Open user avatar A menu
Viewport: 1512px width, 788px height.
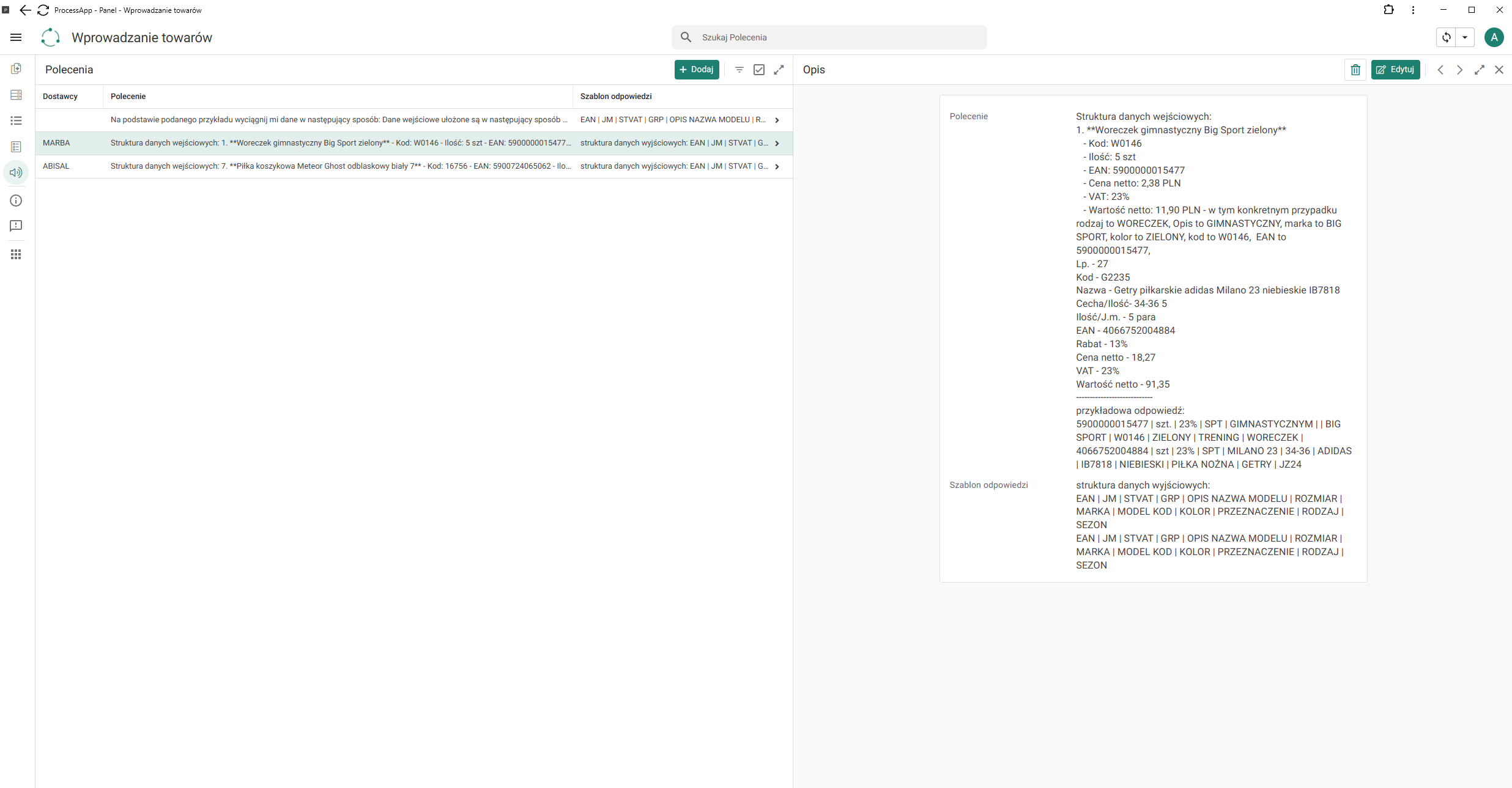(1494, 37)
